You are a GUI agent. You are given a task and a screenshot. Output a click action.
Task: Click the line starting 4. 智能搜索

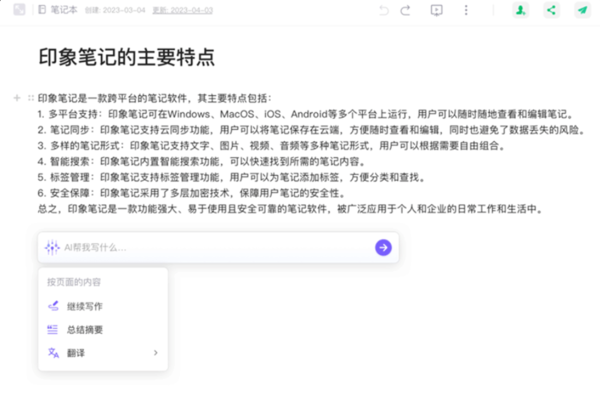click(x=202, y=161)
